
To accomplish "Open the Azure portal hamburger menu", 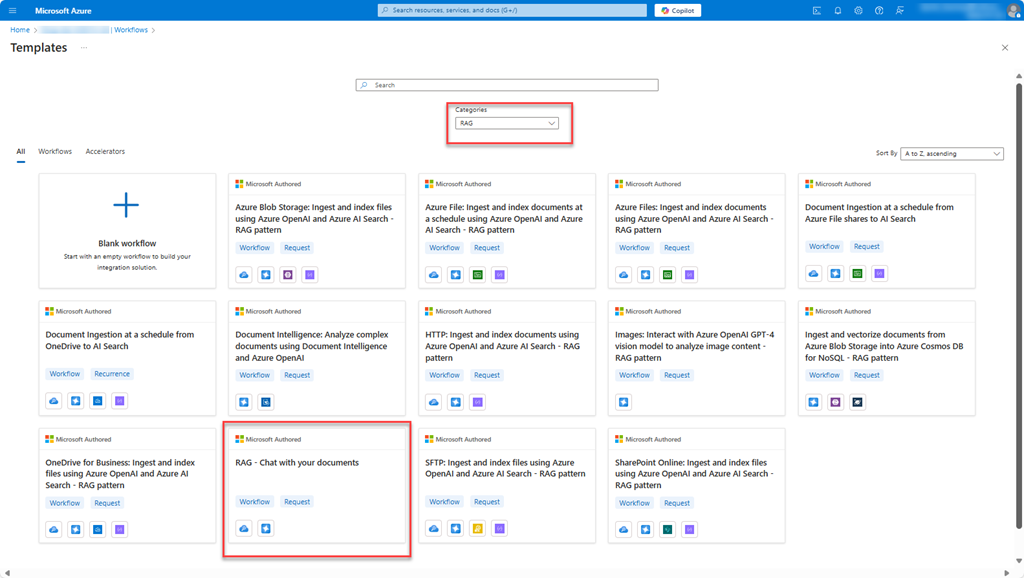I will point(13,10).
